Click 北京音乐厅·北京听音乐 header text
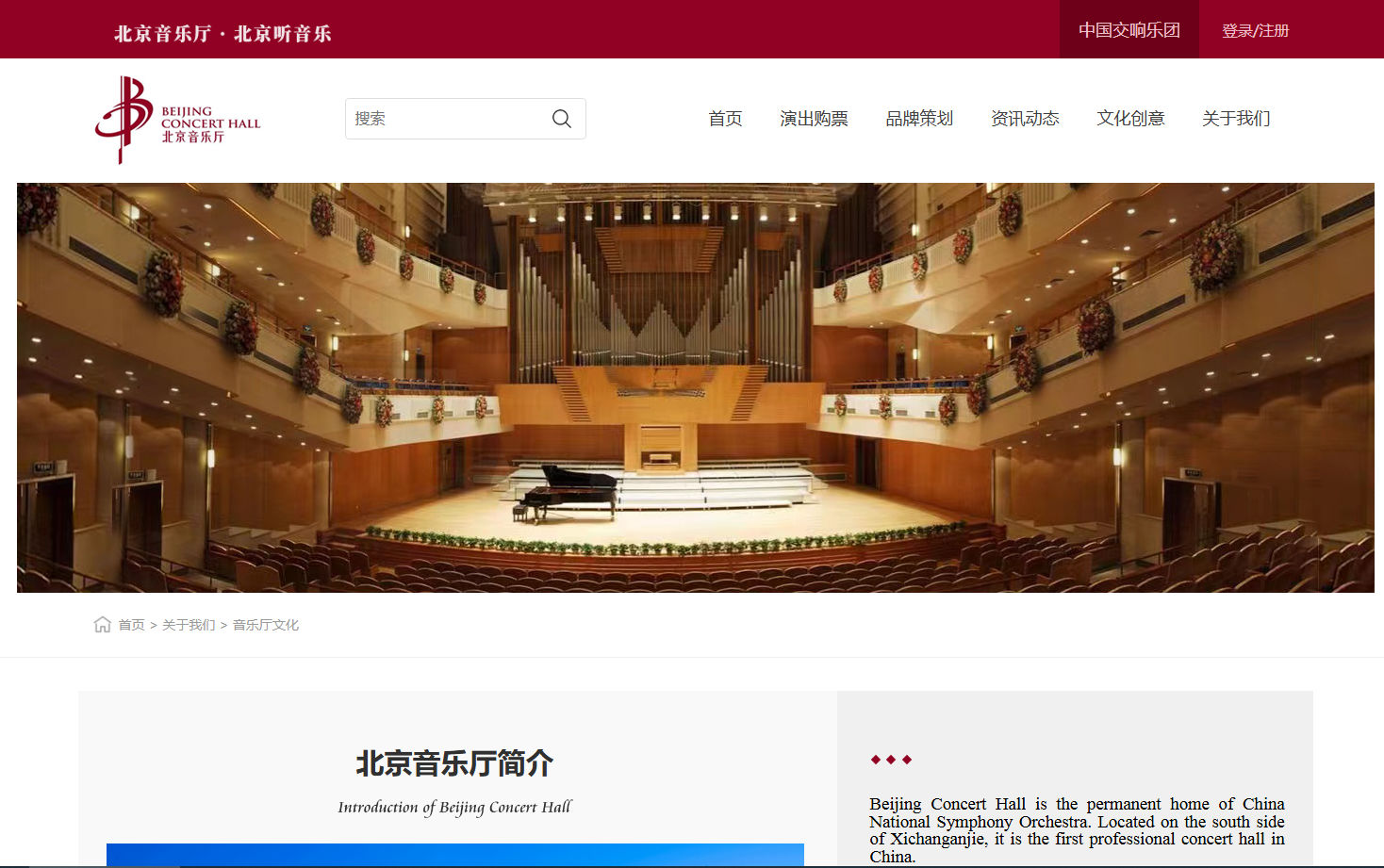The width and height of the screenshot is (1384, 868). [222, 32]
